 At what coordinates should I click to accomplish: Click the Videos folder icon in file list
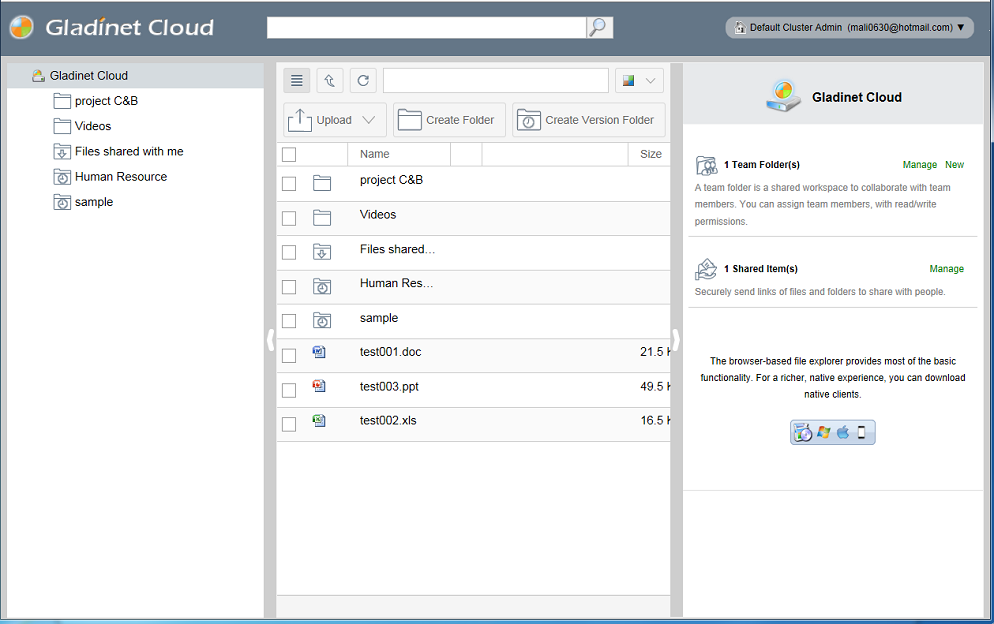pyautogui.click(x=322, y=218)
